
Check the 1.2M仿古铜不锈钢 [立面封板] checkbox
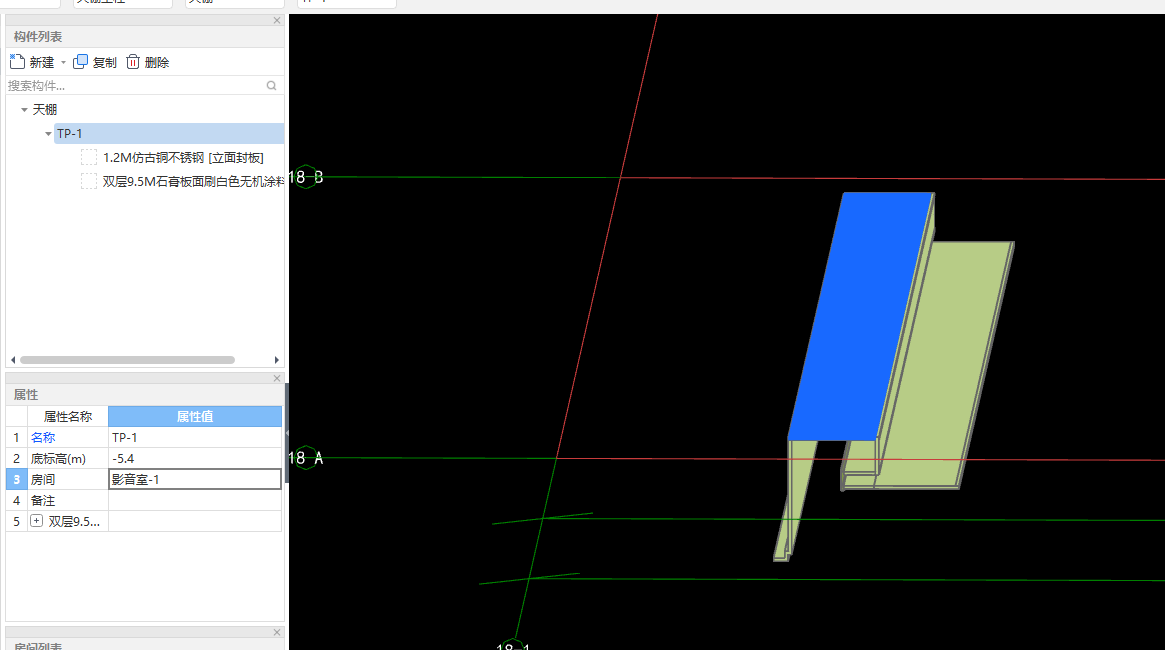(88, 157)
